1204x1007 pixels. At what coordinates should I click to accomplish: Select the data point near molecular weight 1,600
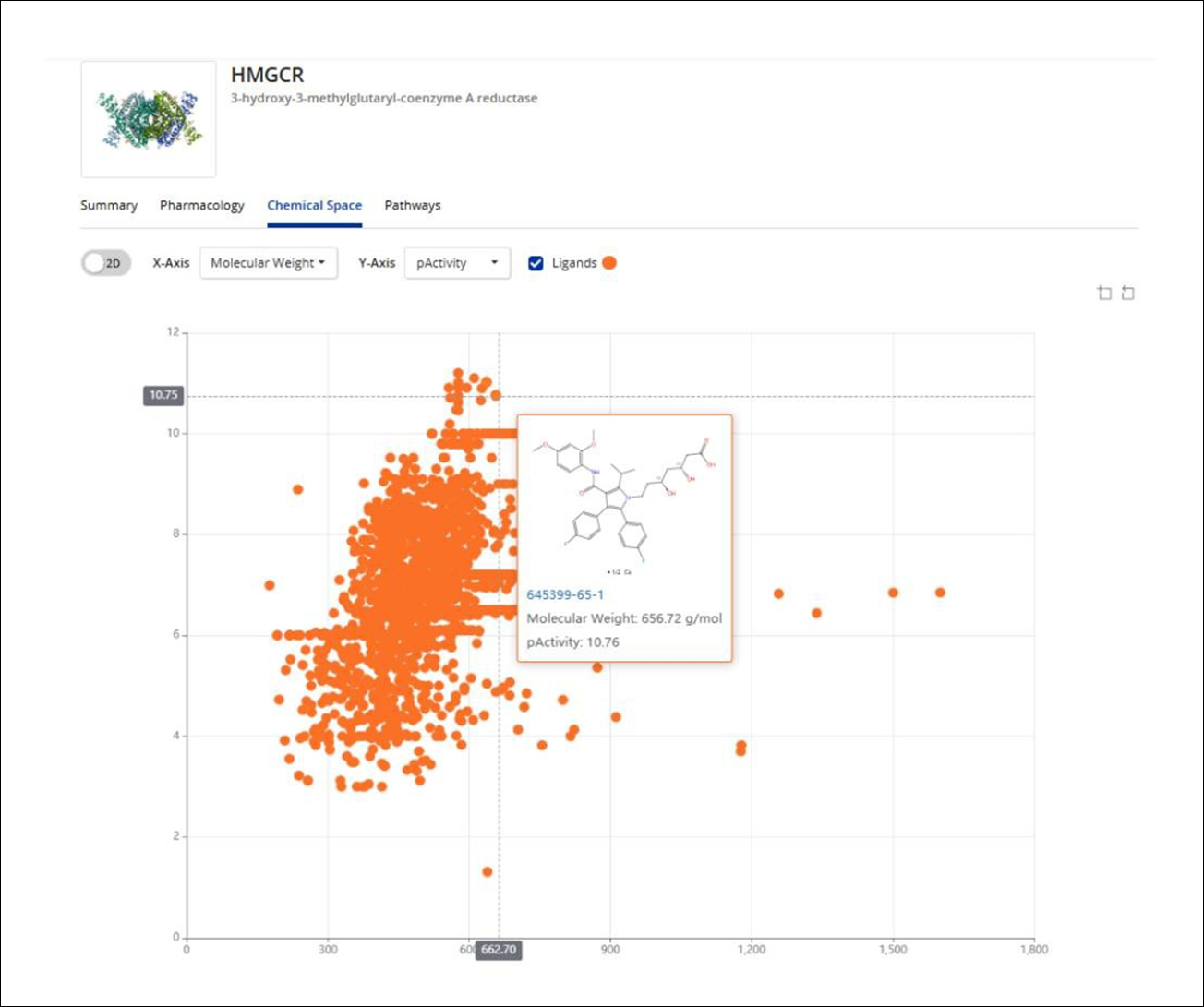click(x=940, y=593)
